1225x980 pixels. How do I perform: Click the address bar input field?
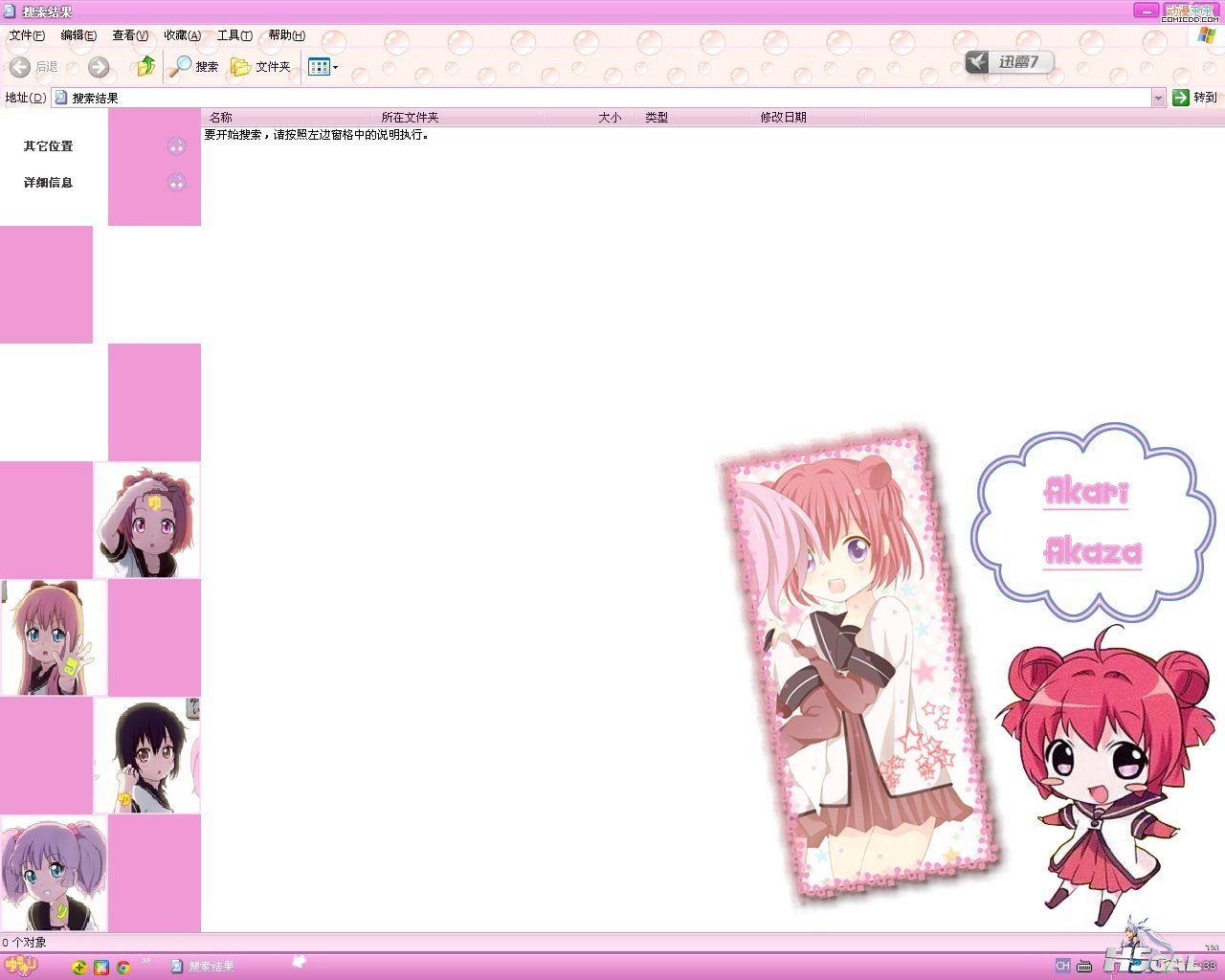click(x=603, y=98)
